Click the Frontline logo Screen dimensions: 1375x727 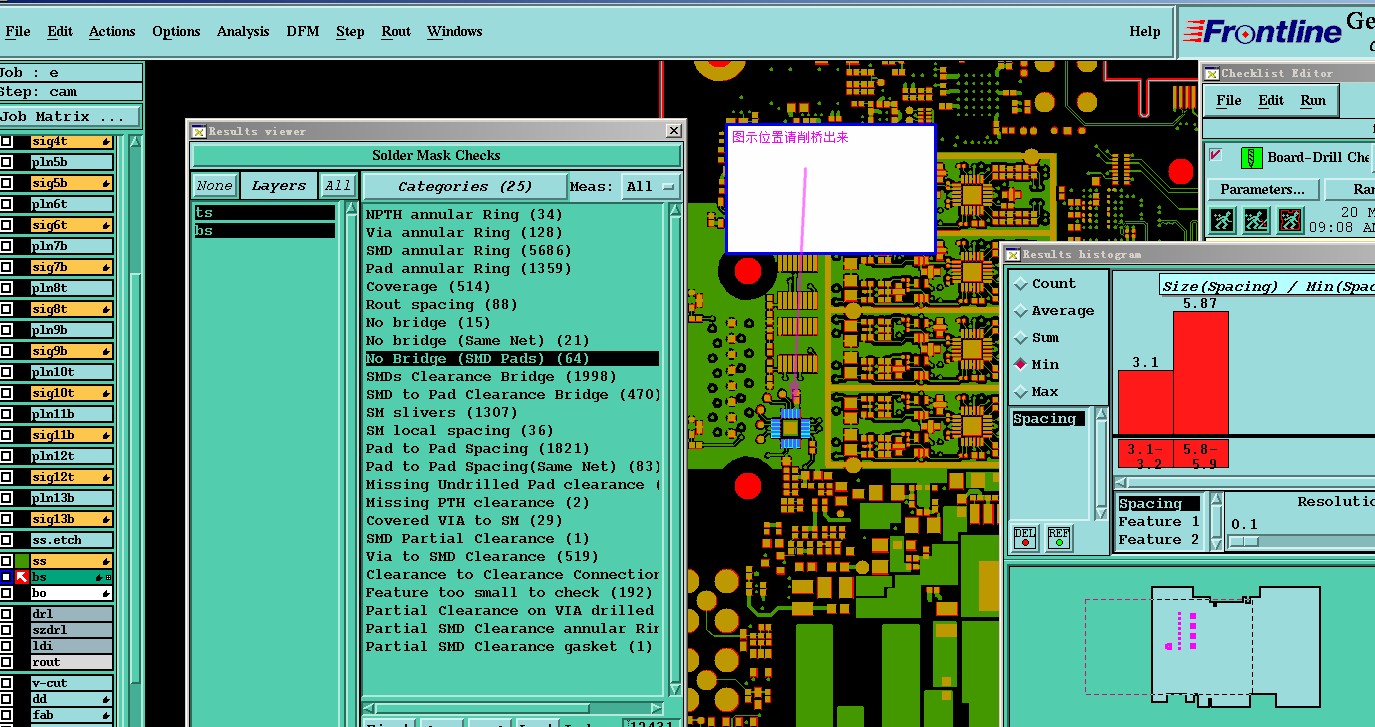1262,32
